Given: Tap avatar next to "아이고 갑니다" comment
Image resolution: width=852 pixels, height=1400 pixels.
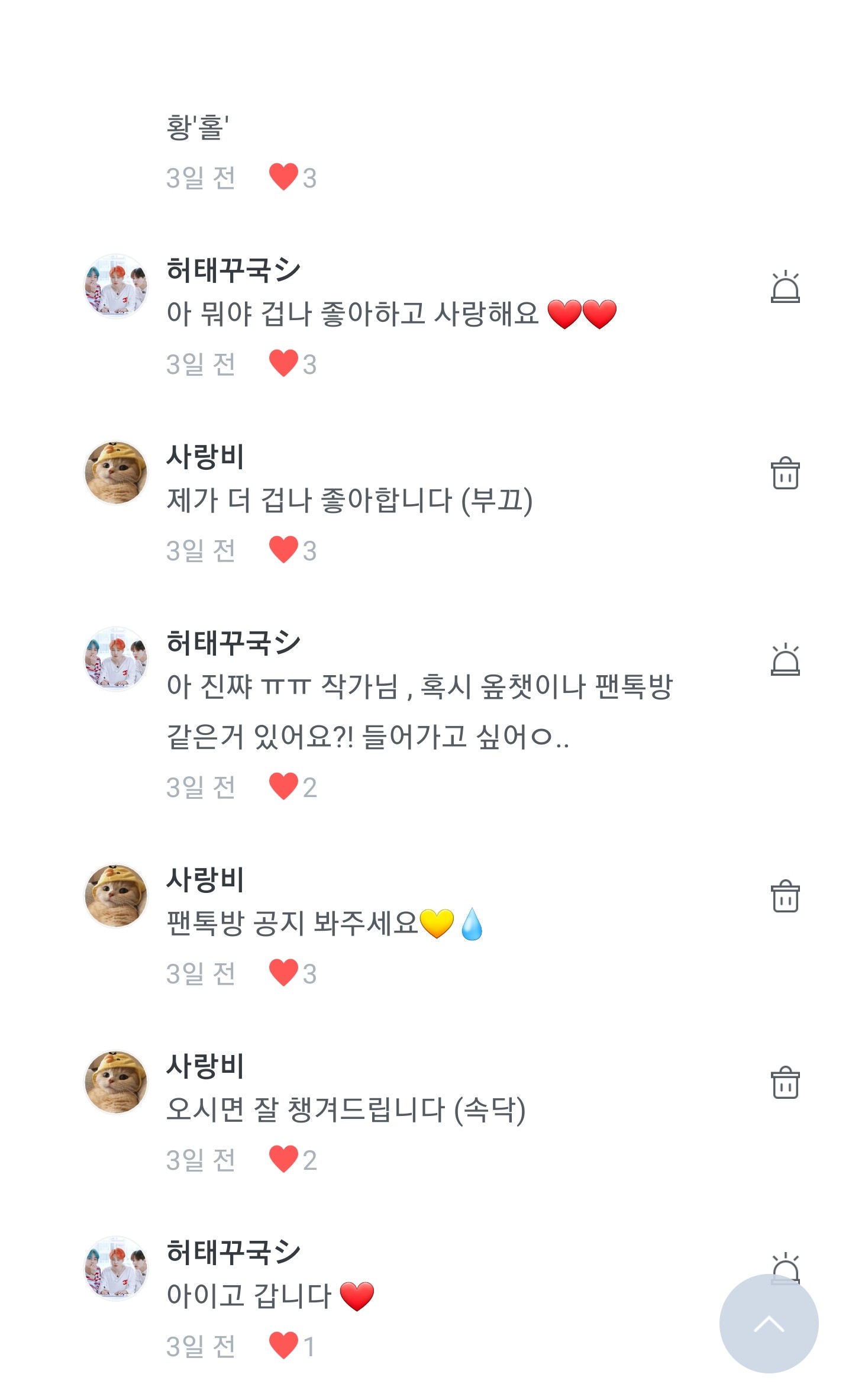Looking at the screenshot, I should click(x=116, y=1269).
